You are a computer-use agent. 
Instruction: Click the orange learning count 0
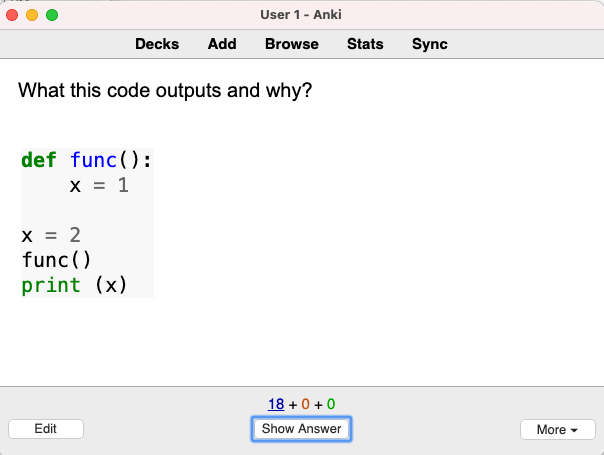306,405
